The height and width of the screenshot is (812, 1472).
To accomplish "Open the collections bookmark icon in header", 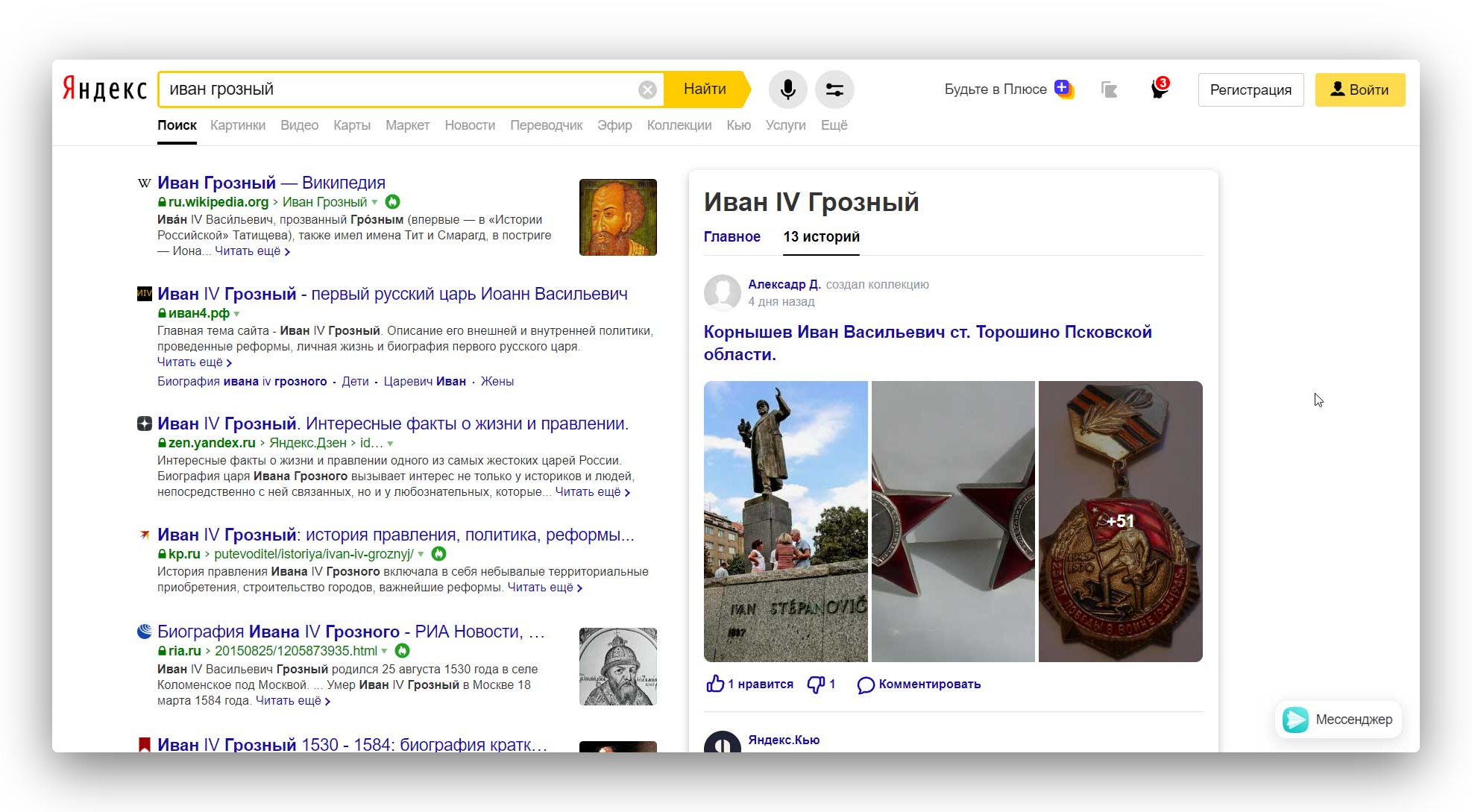I will [1109, 89].
